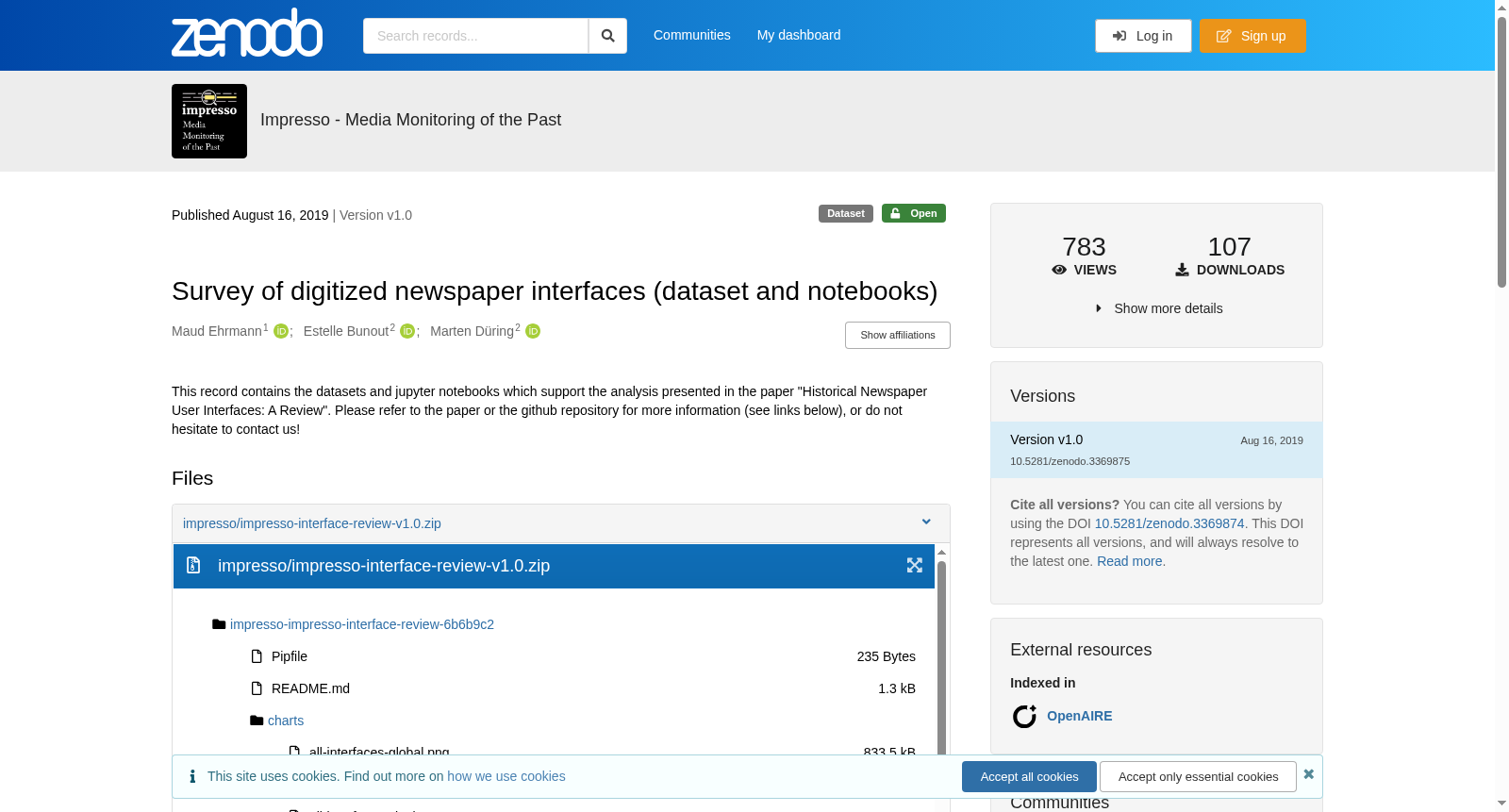Click Read more link in Versions

pos(1130,561)
